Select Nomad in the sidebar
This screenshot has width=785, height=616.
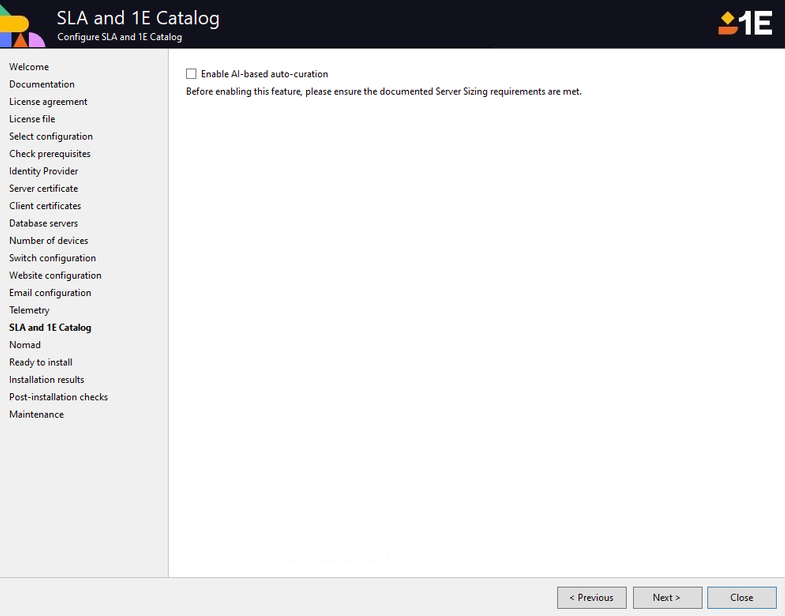(25, 345)
